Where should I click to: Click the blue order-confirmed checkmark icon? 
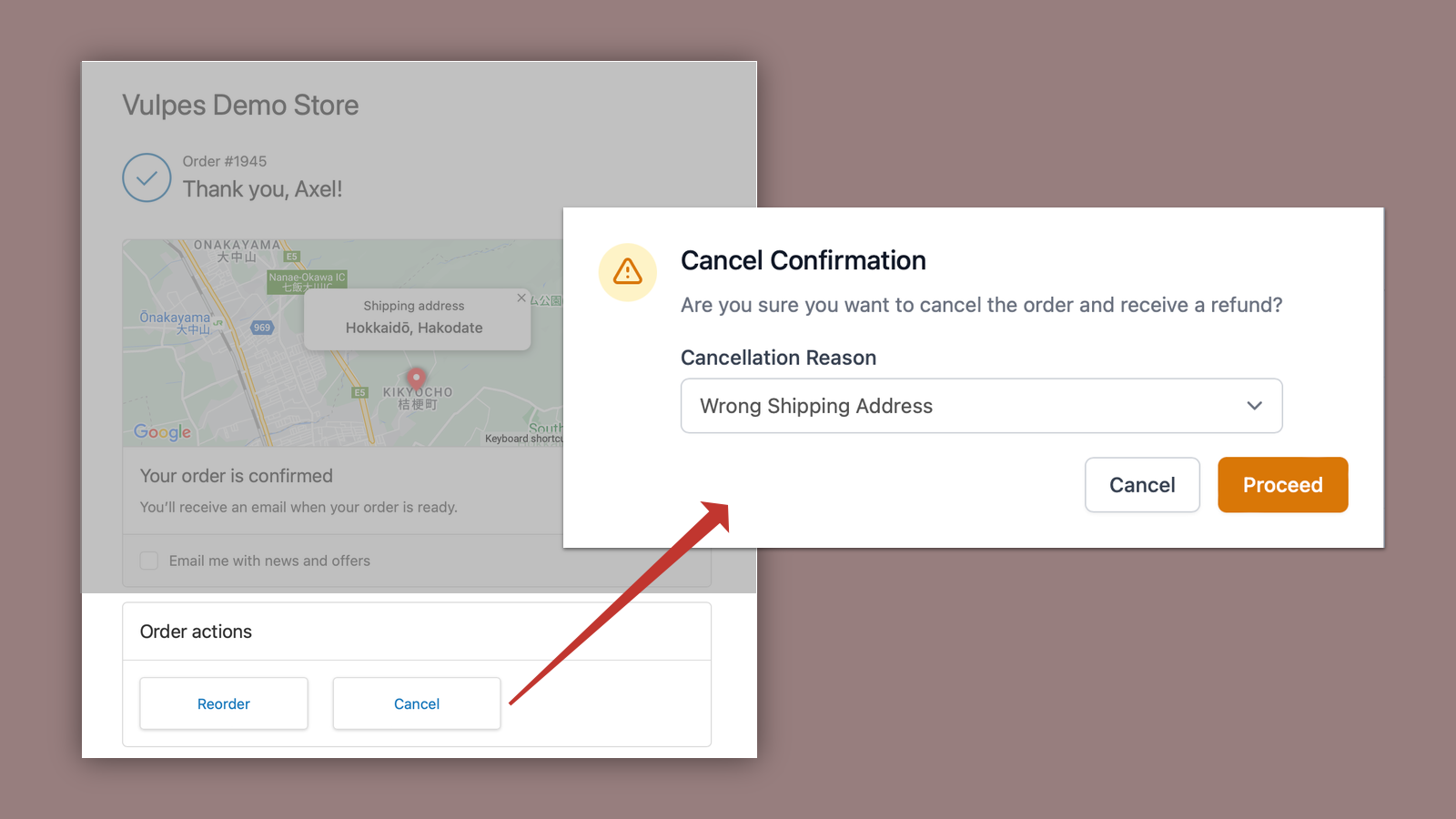147,178
